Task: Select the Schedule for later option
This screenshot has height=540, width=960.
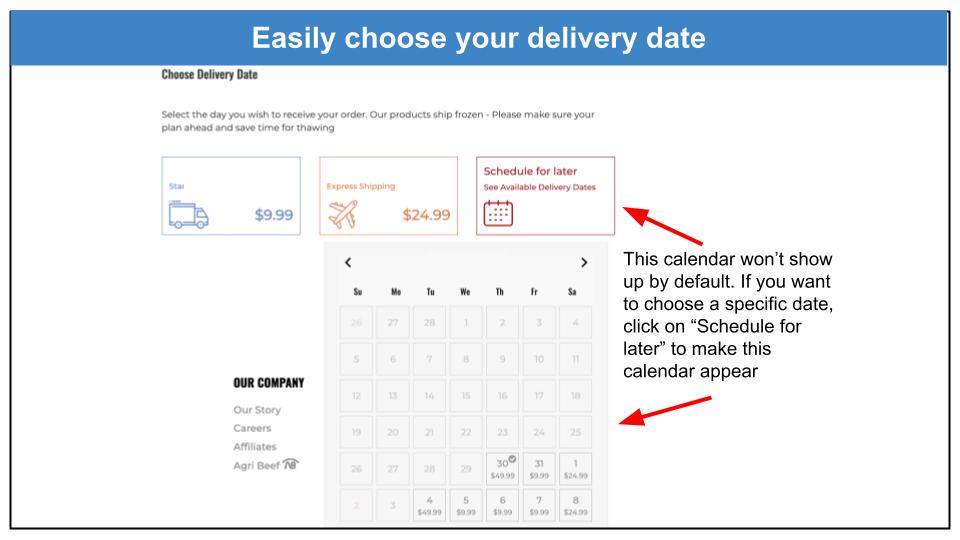Action: (546, 196)
